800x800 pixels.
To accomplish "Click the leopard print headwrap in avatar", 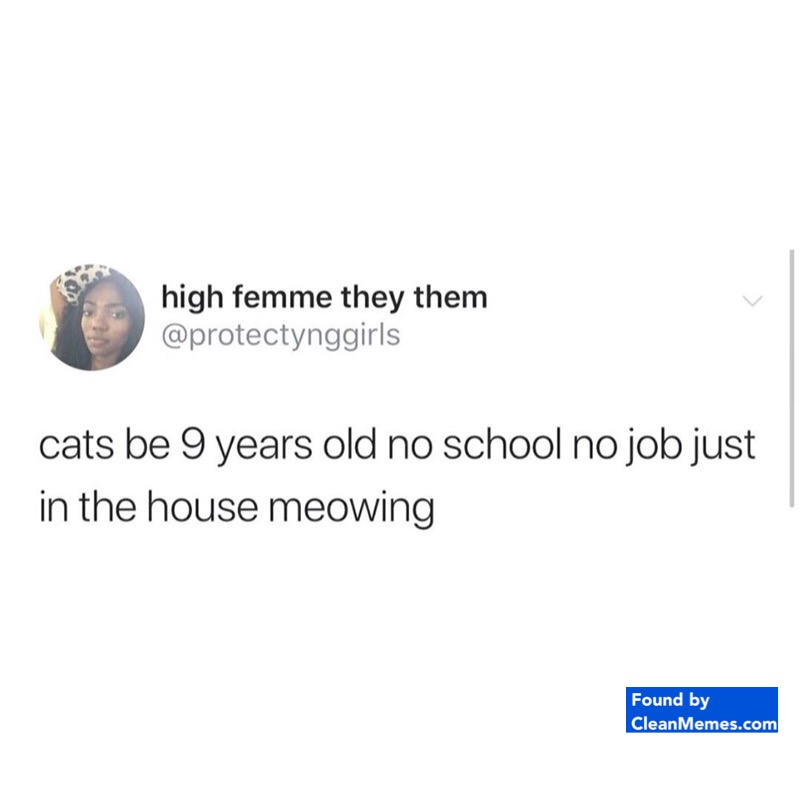I will point(81,280).
